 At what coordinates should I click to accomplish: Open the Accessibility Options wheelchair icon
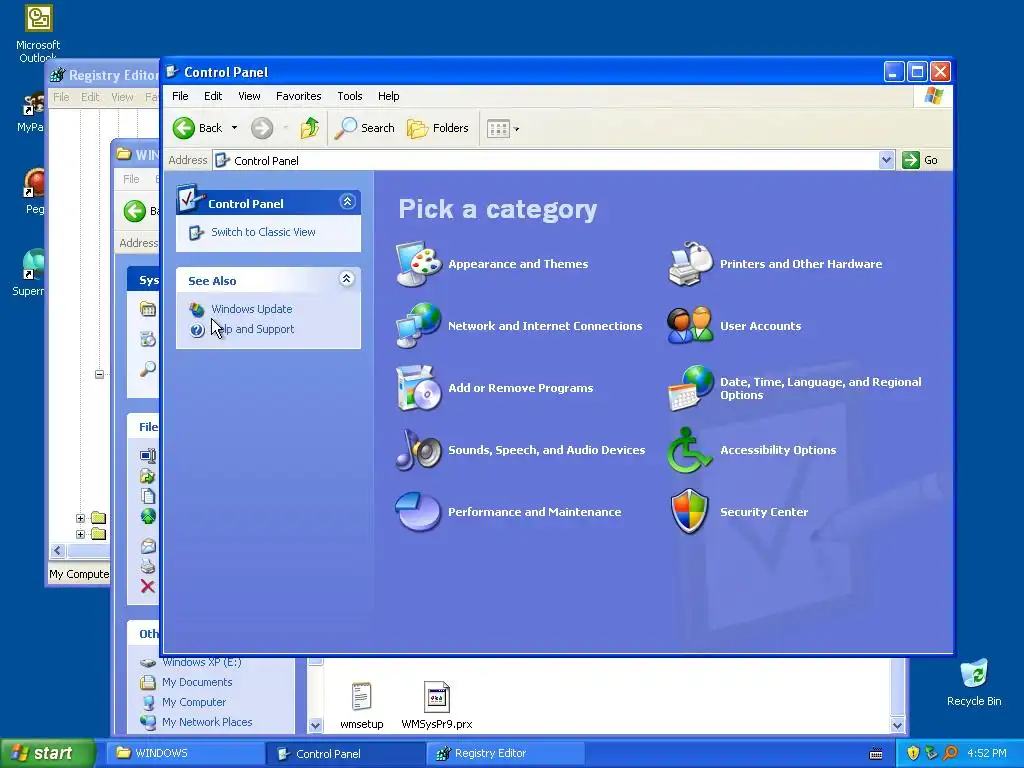[x=689, y=449]
